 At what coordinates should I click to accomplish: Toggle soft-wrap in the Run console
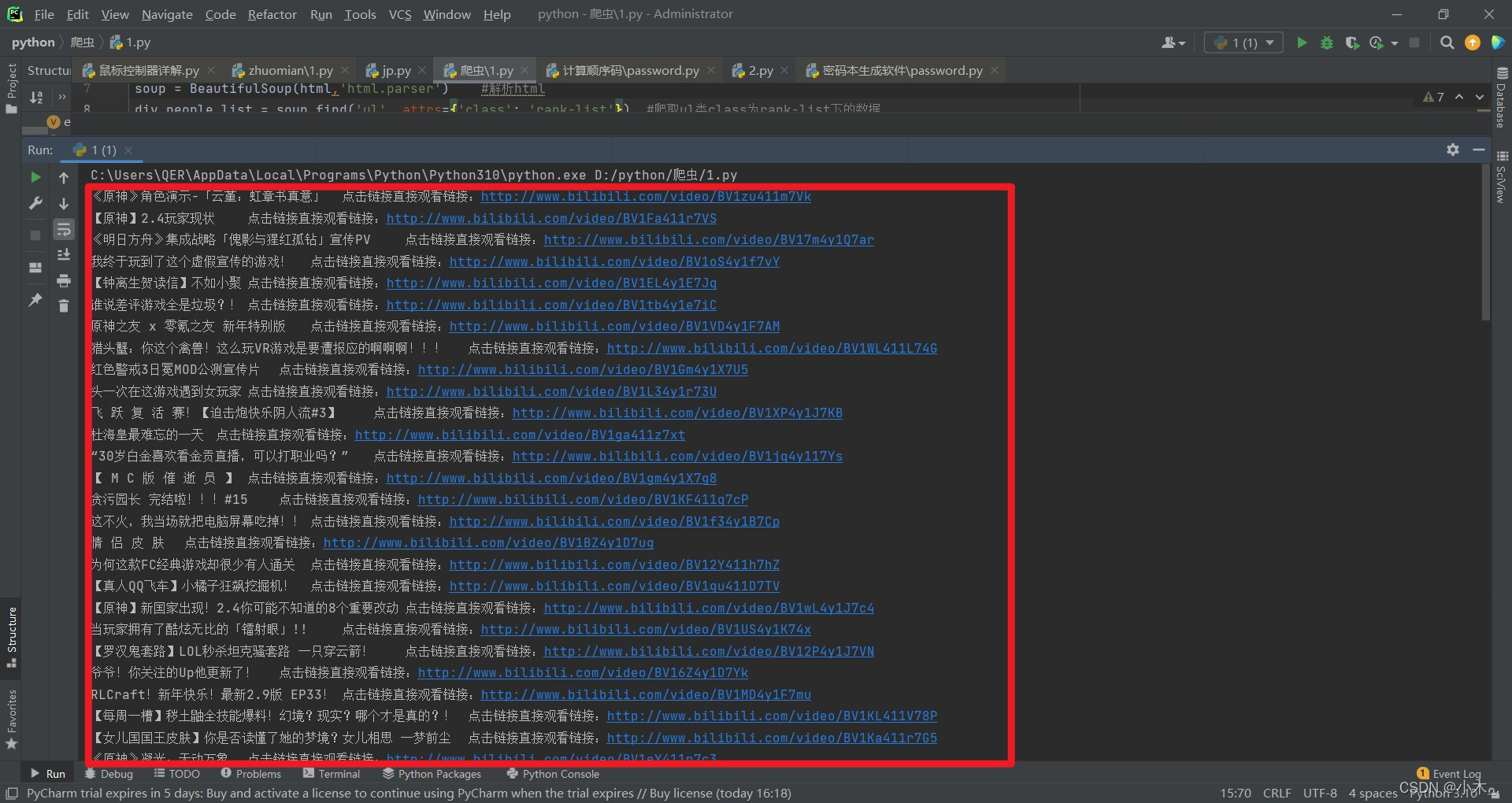(x=64, y=230)
